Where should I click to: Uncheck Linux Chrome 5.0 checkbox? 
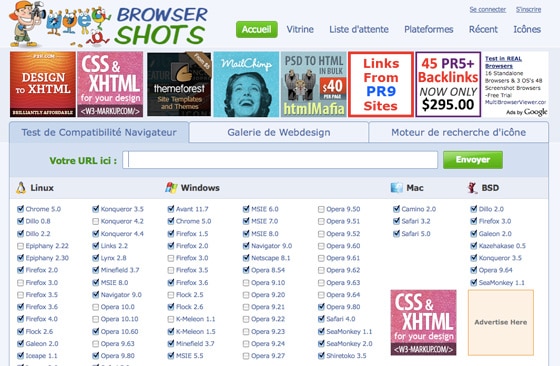point(20,209)
